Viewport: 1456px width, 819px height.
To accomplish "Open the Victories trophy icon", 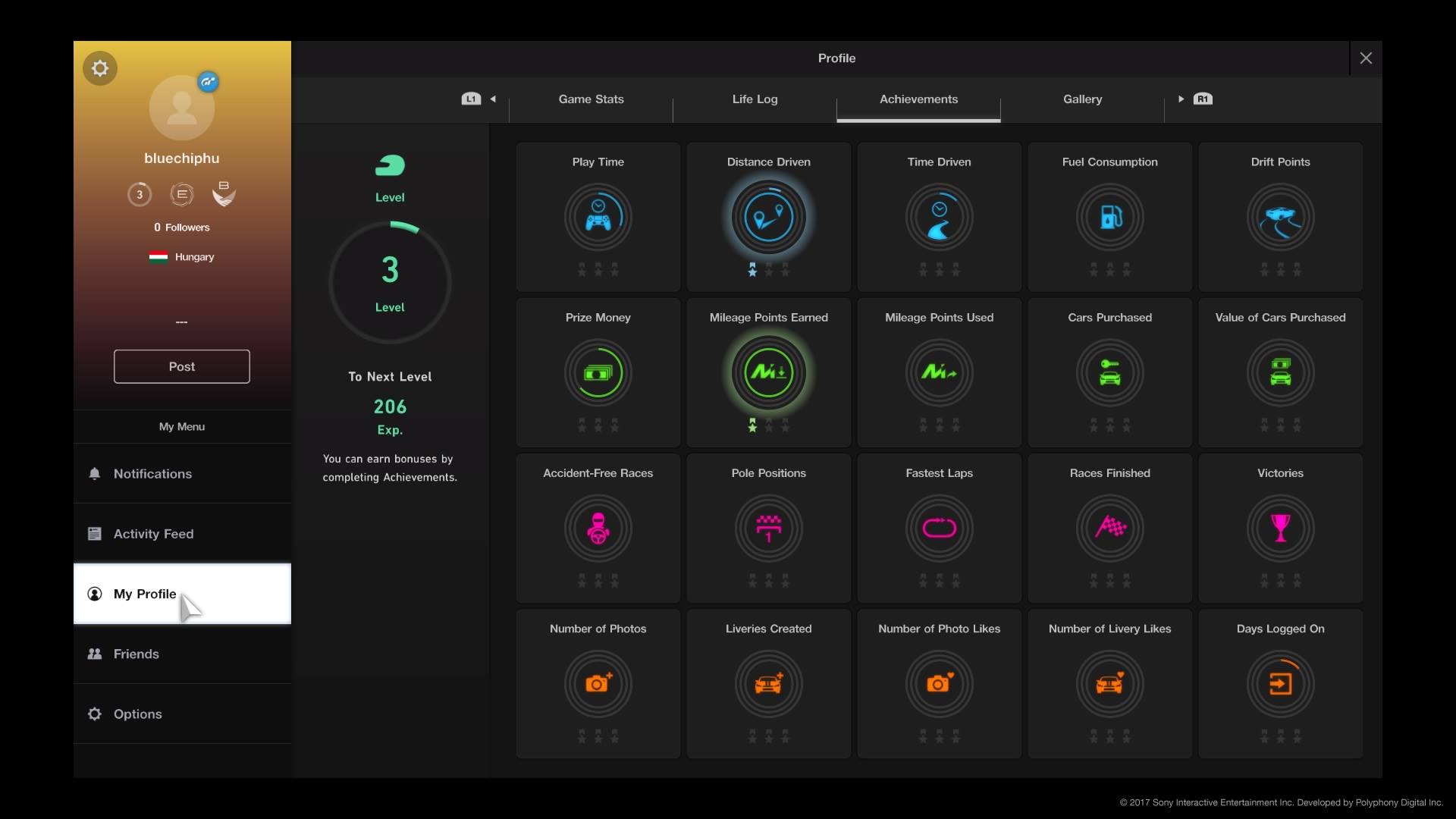I will point(1280,529).
